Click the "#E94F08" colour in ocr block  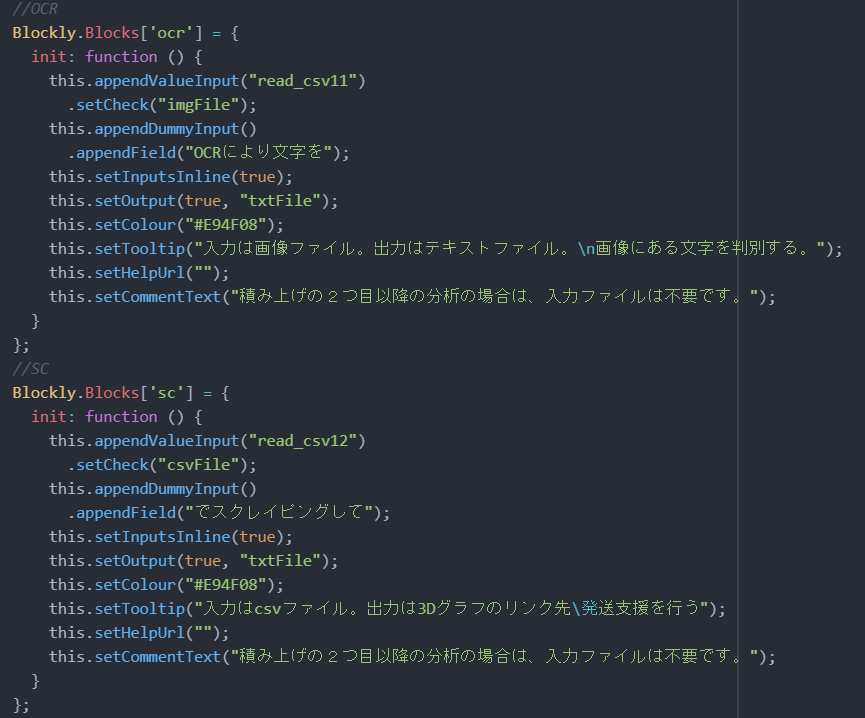(230, 225)
